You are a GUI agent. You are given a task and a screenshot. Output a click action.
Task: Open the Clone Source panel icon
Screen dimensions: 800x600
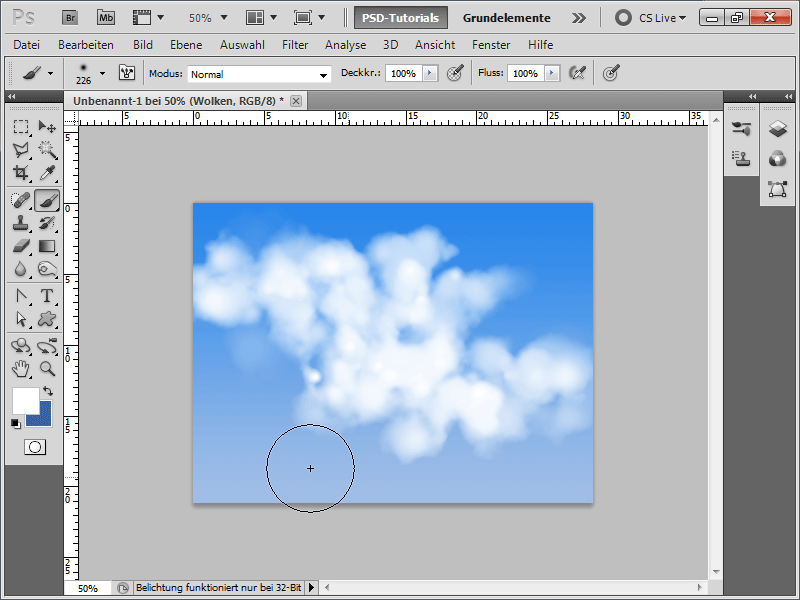741,158
